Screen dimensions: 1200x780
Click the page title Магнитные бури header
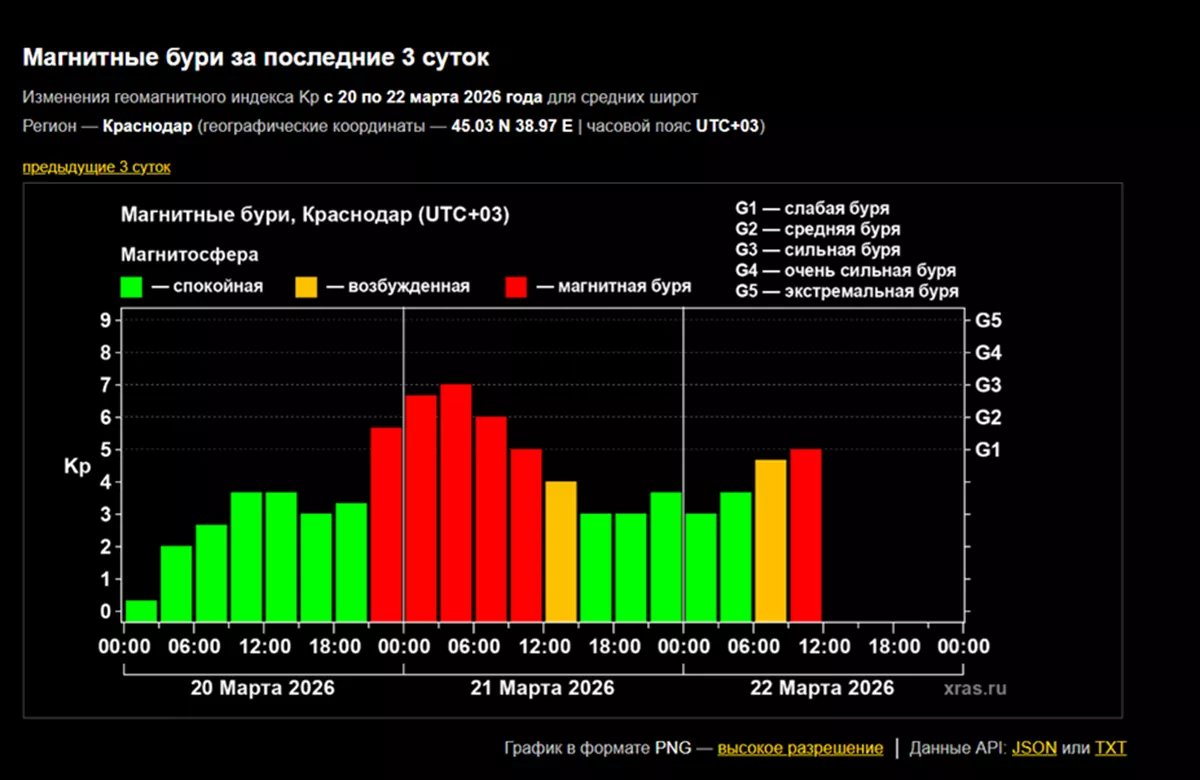tap(257, 57)
